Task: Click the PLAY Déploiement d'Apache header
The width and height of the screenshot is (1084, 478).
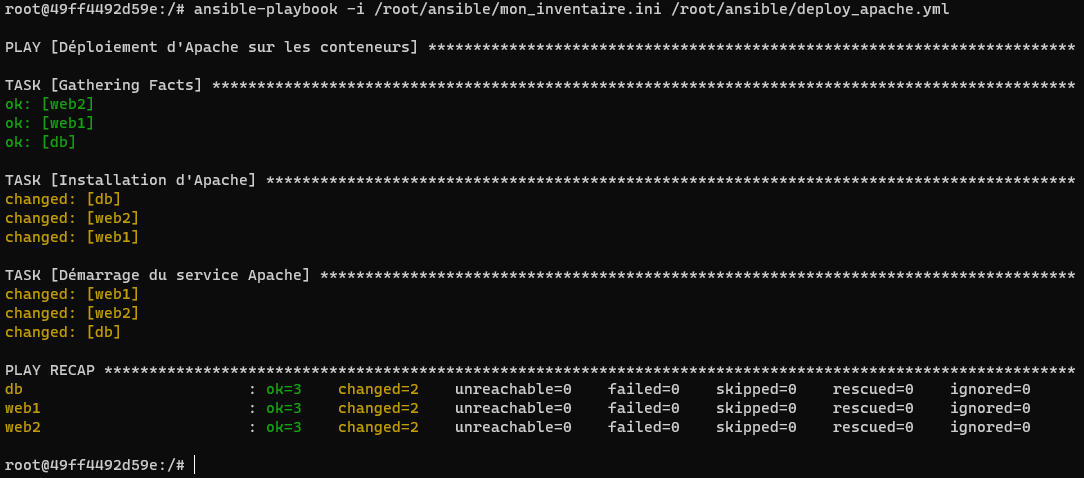Action: pos(212,47)
